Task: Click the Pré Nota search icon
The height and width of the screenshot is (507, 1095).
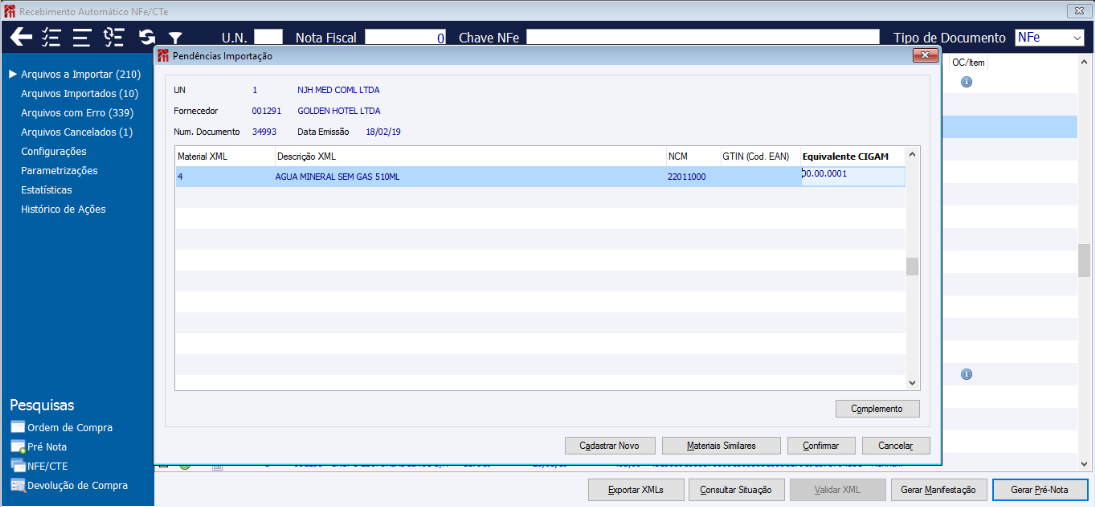Action: point(18,447)
